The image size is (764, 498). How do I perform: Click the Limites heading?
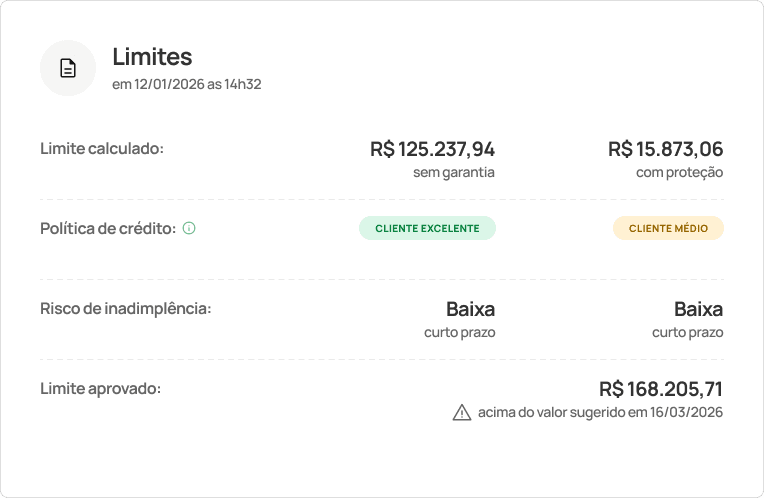[152, 57]
